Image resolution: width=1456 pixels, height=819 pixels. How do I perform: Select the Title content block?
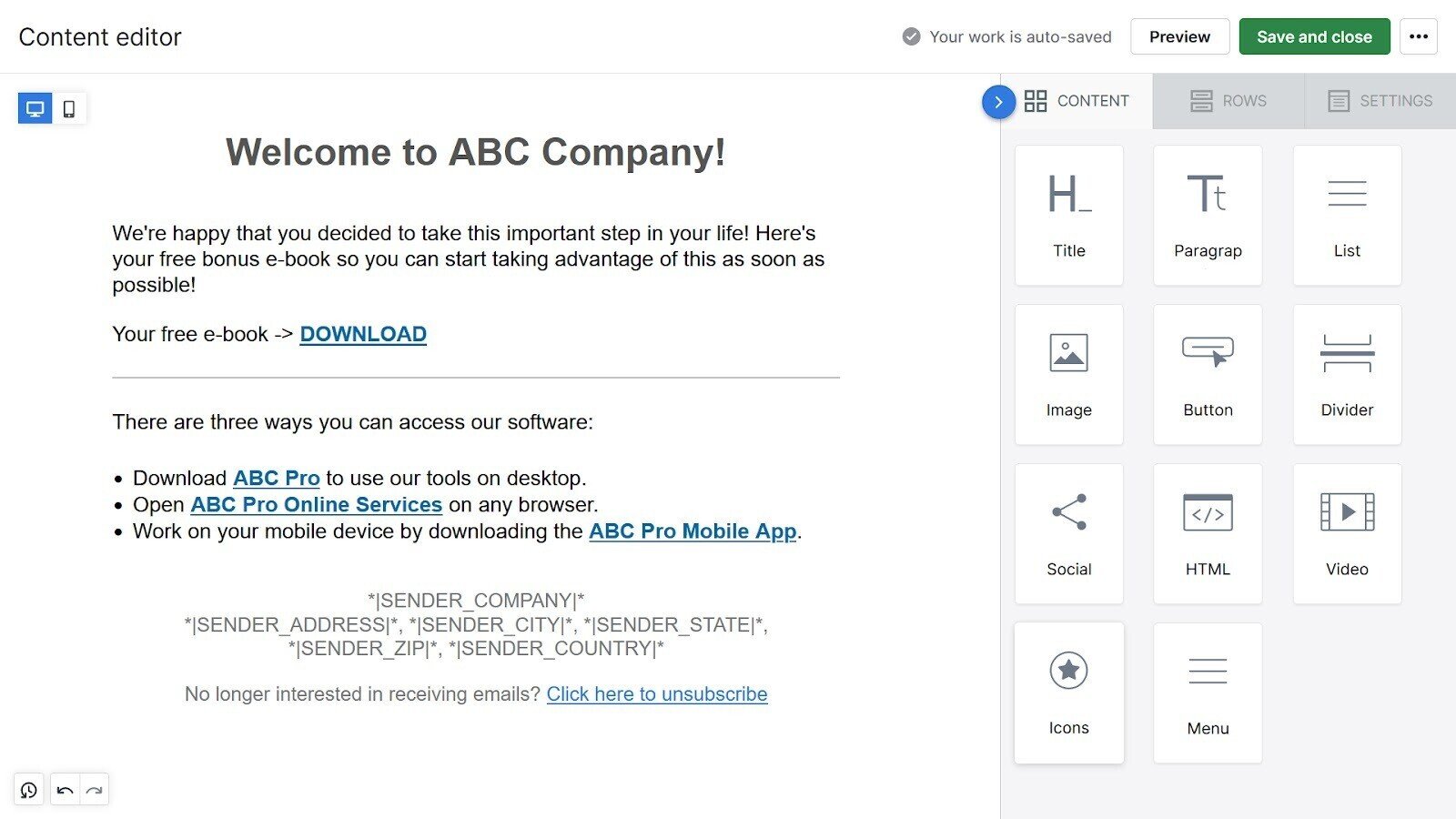point(1068,214)
